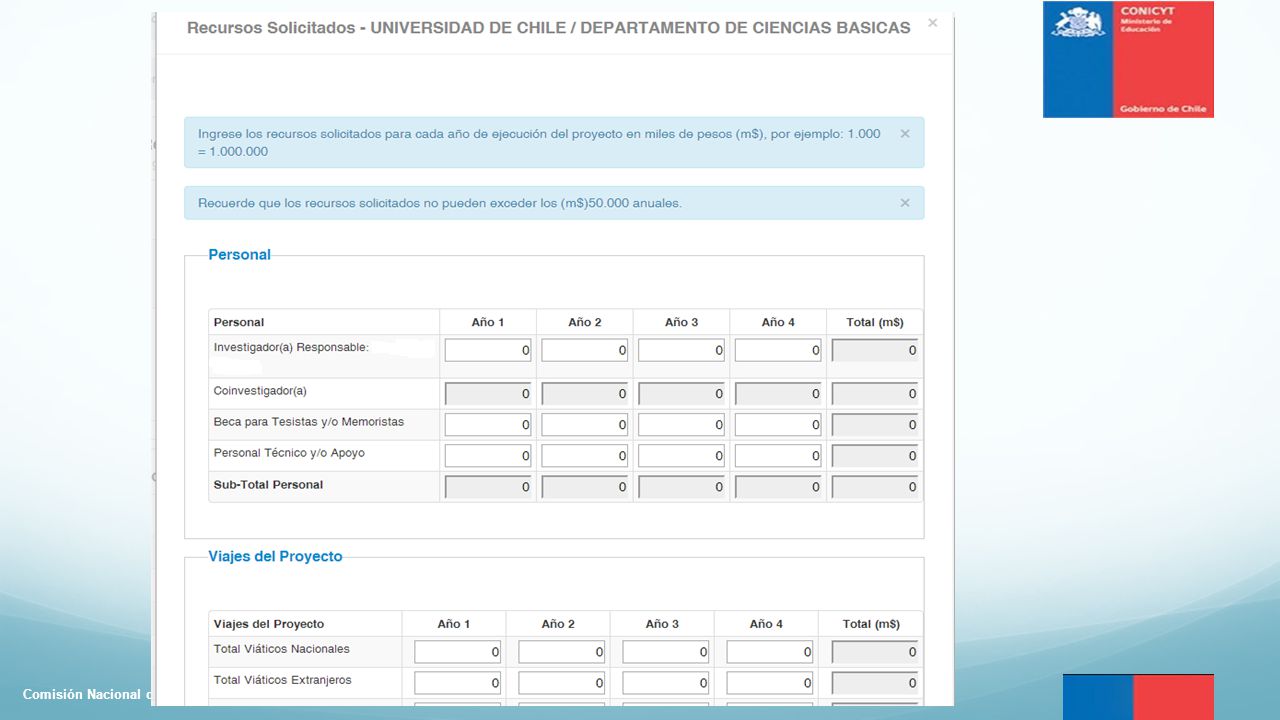Click 'Sub-Total Personal' row label
Image resolution: width=1280 pixels, height=720 pixels.
pos(268,485)
